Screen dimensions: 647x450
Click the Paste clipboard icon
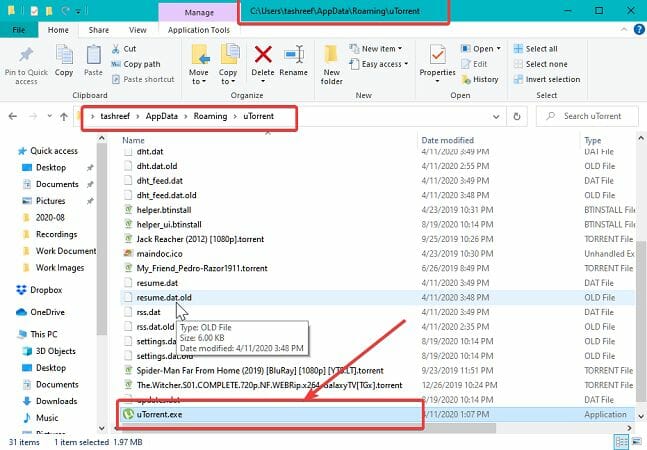93,55
